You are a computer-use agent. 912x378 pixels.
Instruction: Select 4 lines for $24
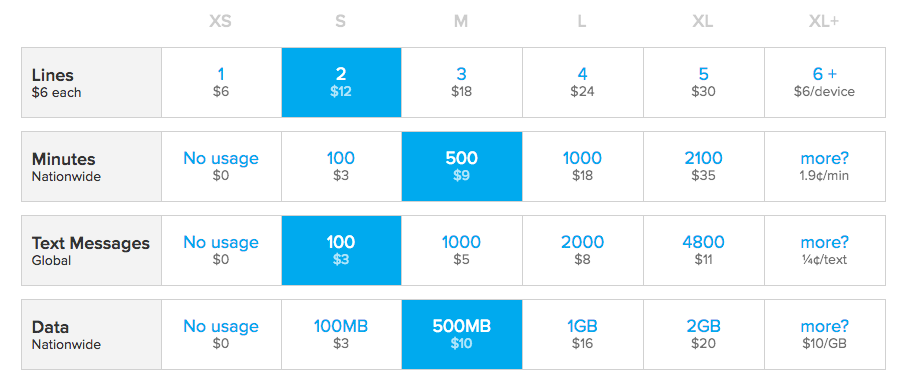click(x=583, y=83)
